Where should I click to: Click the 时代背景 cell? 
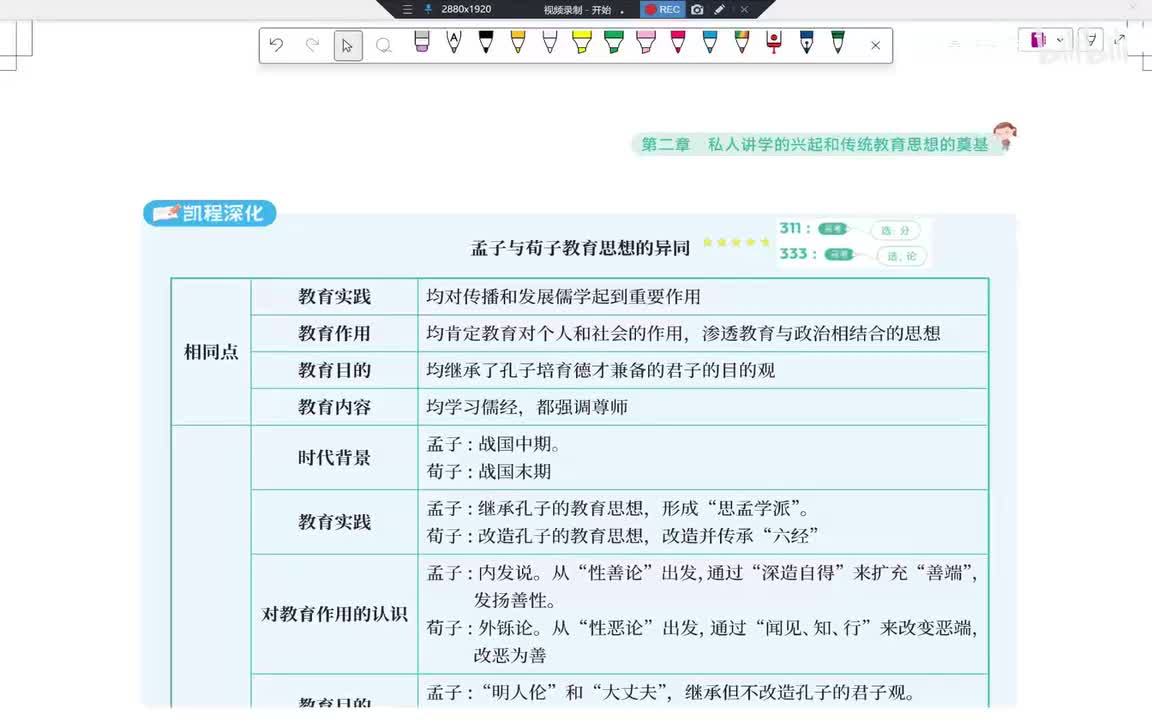click(334, 458)
